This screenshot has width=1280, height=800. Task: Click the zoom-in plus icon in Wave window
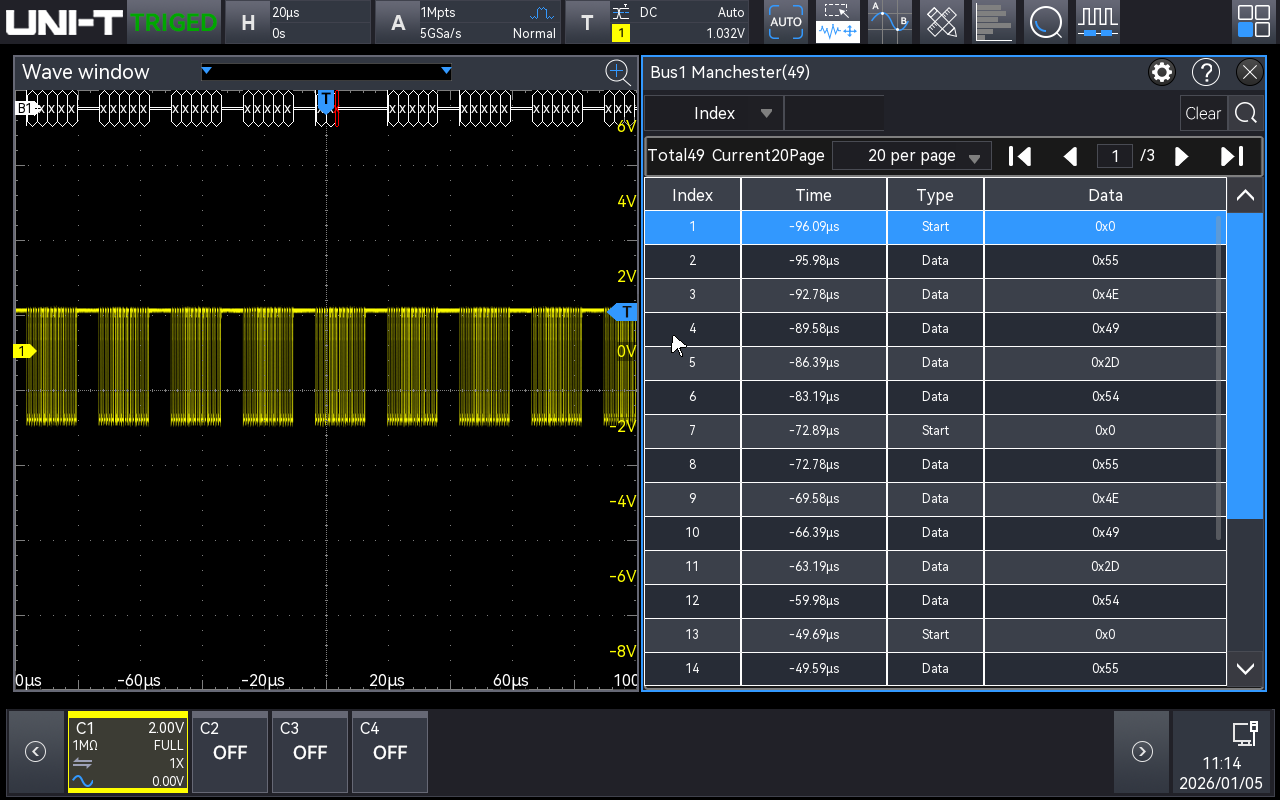[x=617, y=71]
